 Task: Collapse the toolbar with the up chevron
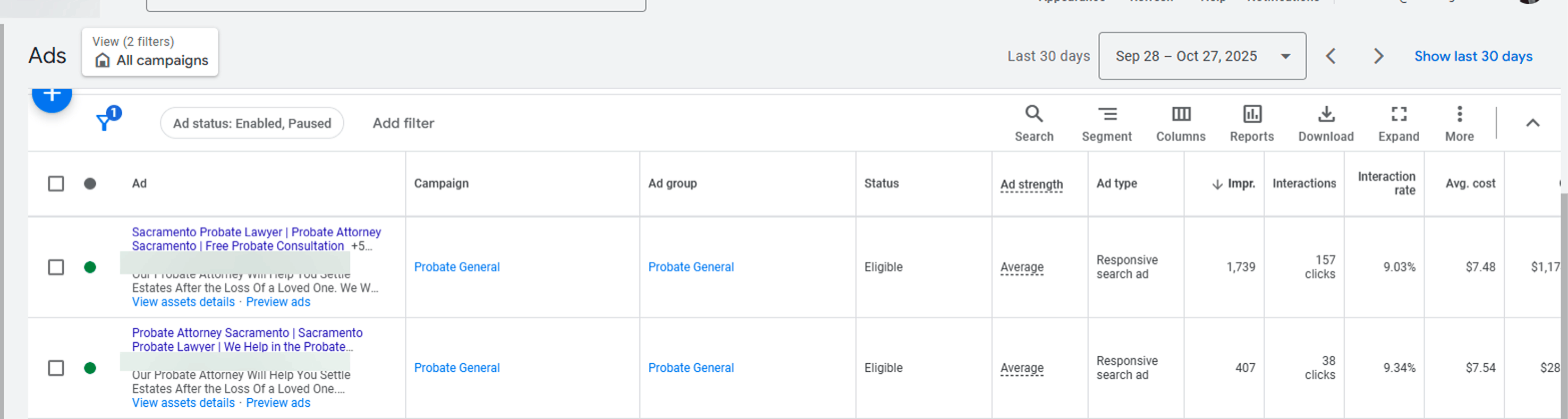1532,123
